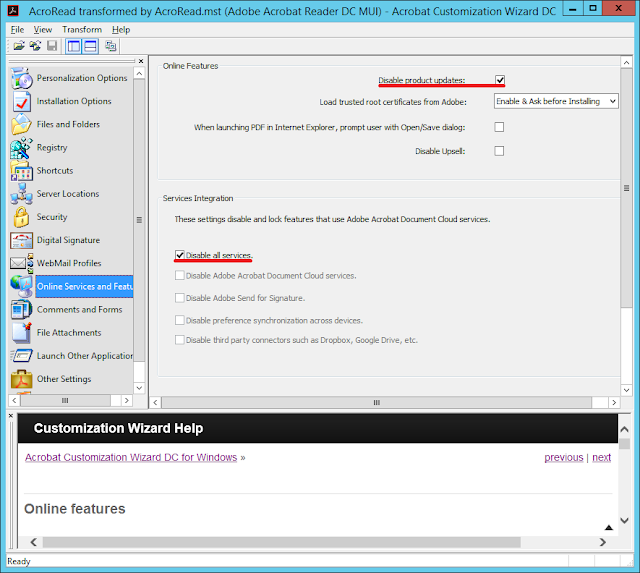Click the help pane scroll-right chevron
This screenshot has width=640, height=573.
coord(602,542)
